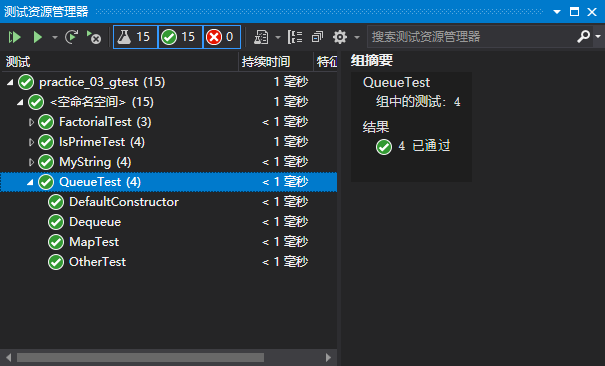Click the IsPrimeTest duration 1 毫秒

pos(291,142)
